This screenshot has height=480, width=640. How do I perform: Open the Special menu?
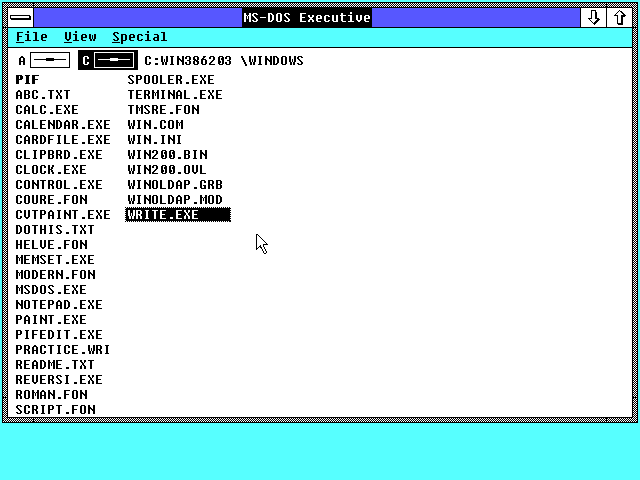tap(140, 37)
